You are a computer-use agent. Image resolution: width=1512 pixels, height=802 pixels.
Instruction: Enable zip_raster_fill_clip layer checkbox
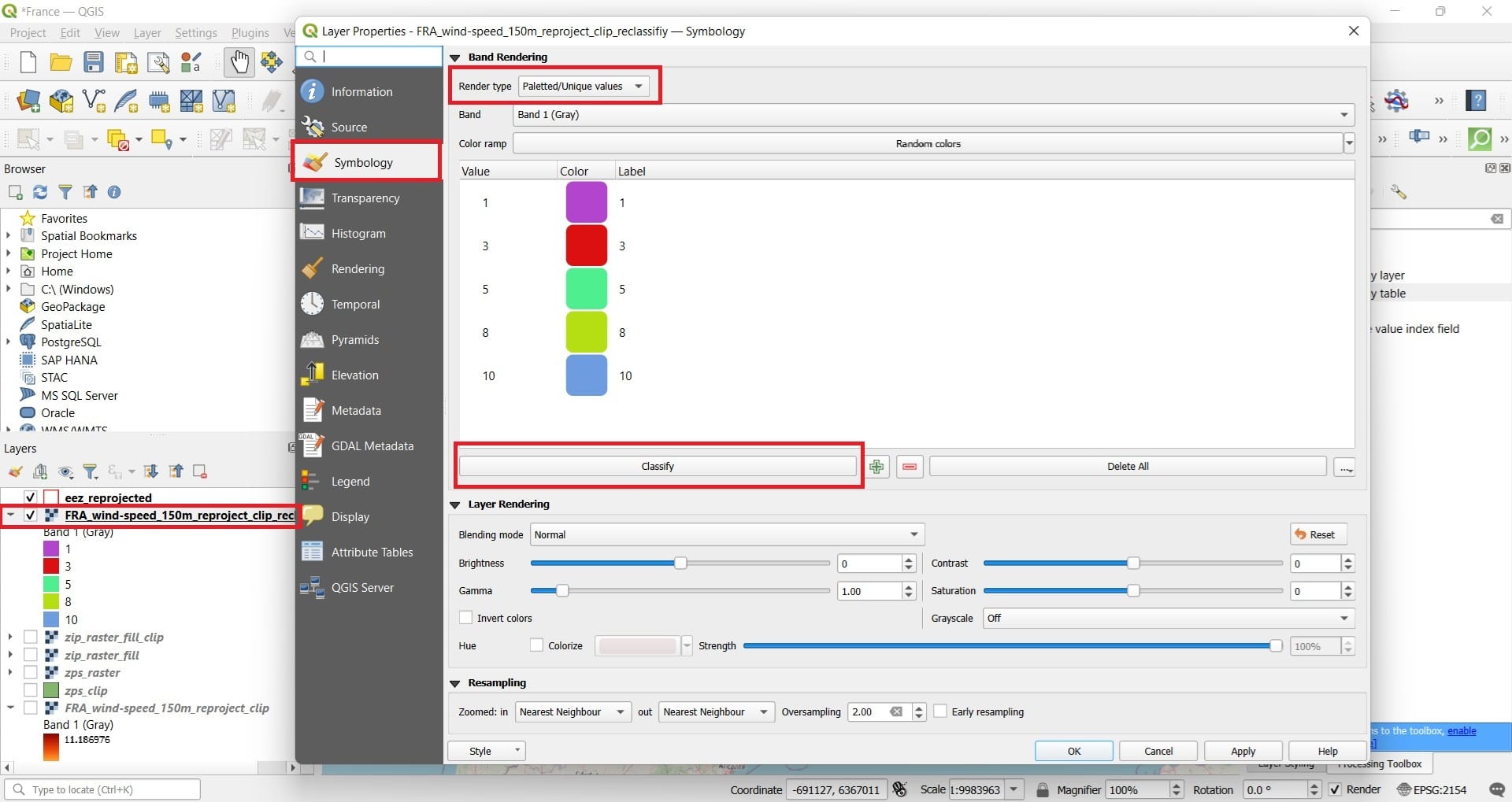click(31, 638)
